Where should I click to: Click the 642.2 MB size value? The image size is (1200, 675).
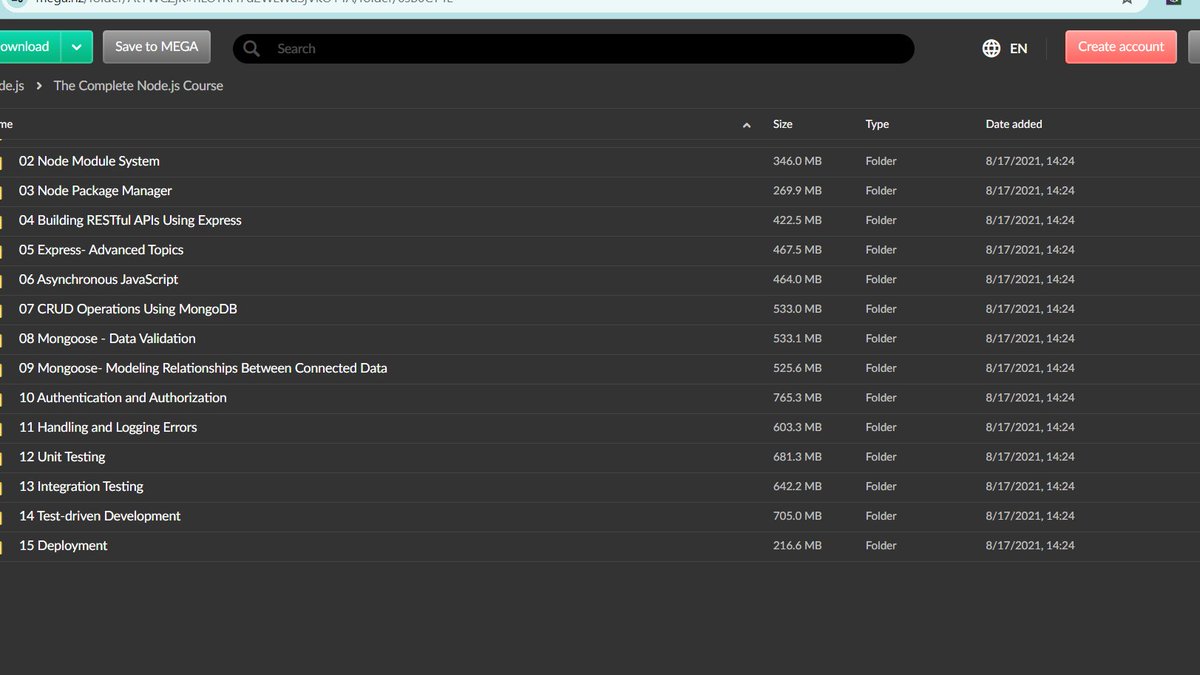[797, 486]
